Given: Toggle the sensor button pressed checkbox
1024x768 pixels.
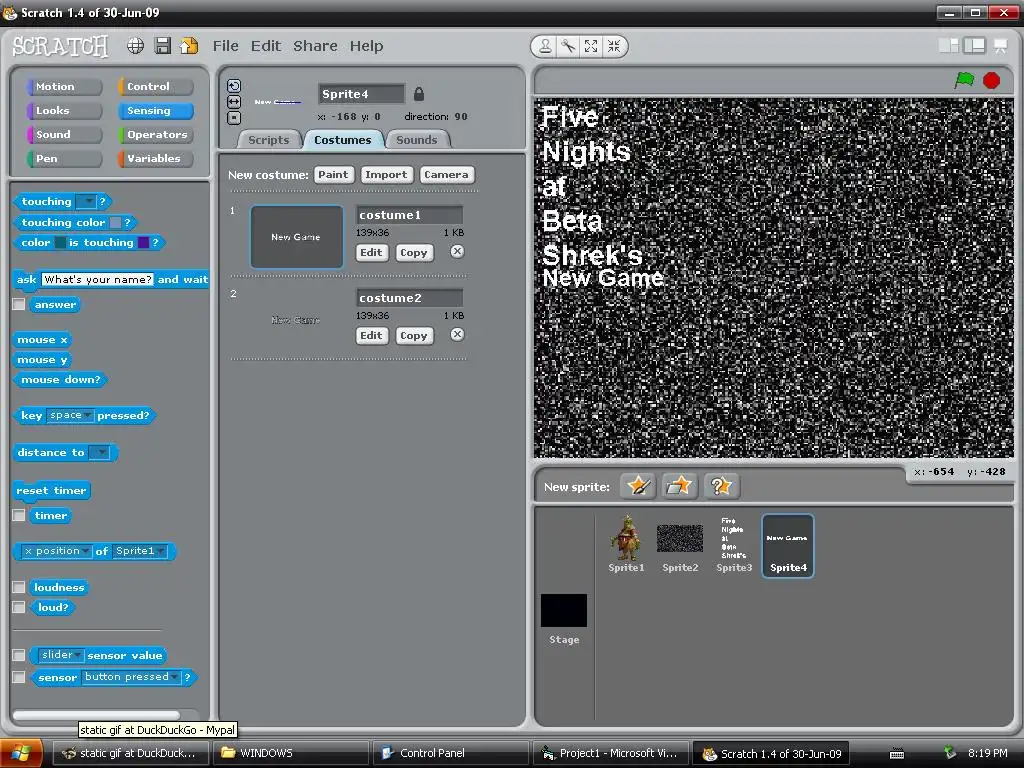Looking at the screenshot, I should (x=19, y=677).
